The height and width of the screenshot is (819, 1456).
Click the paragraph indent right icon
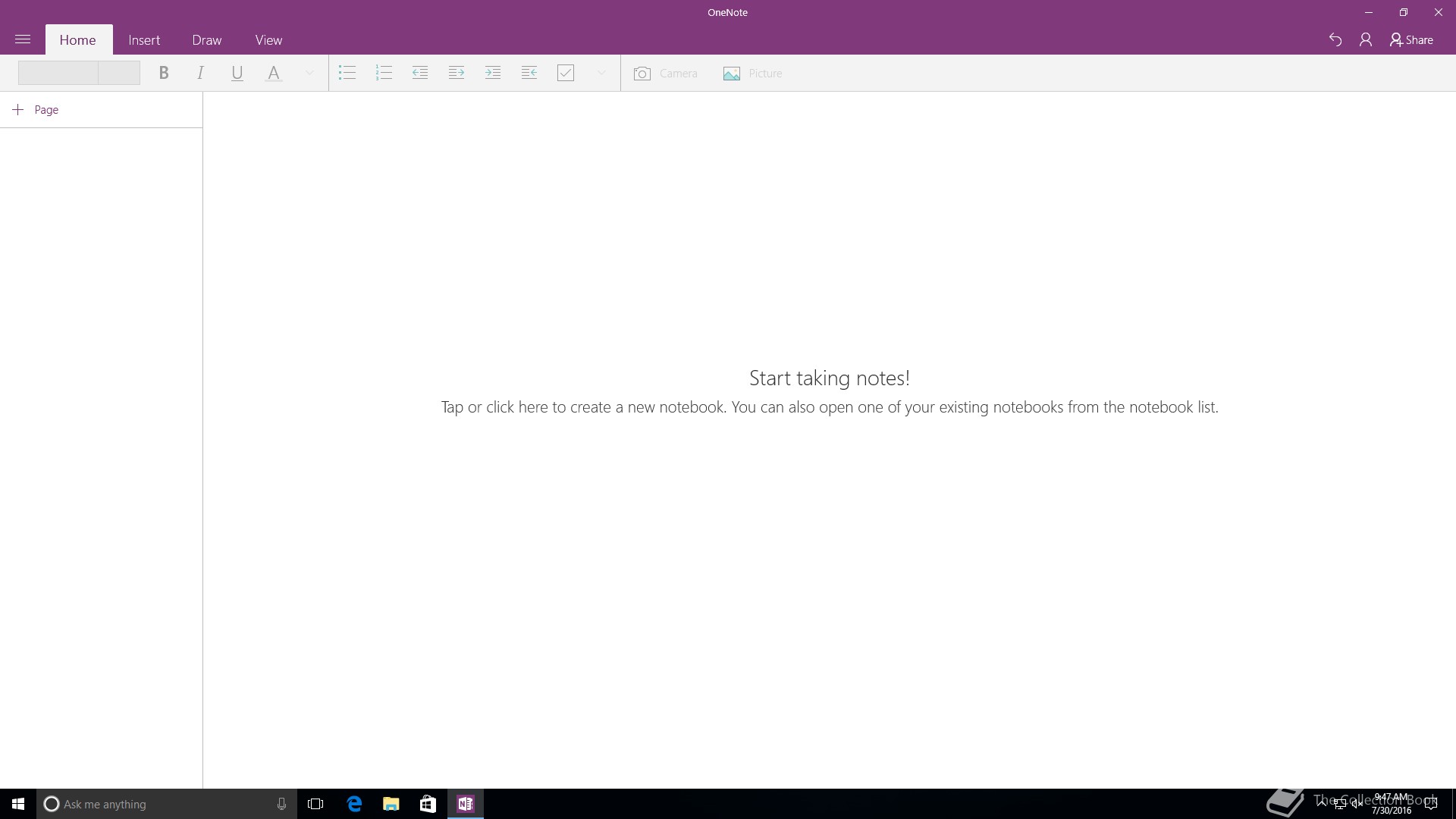click(x=493, y=73)
